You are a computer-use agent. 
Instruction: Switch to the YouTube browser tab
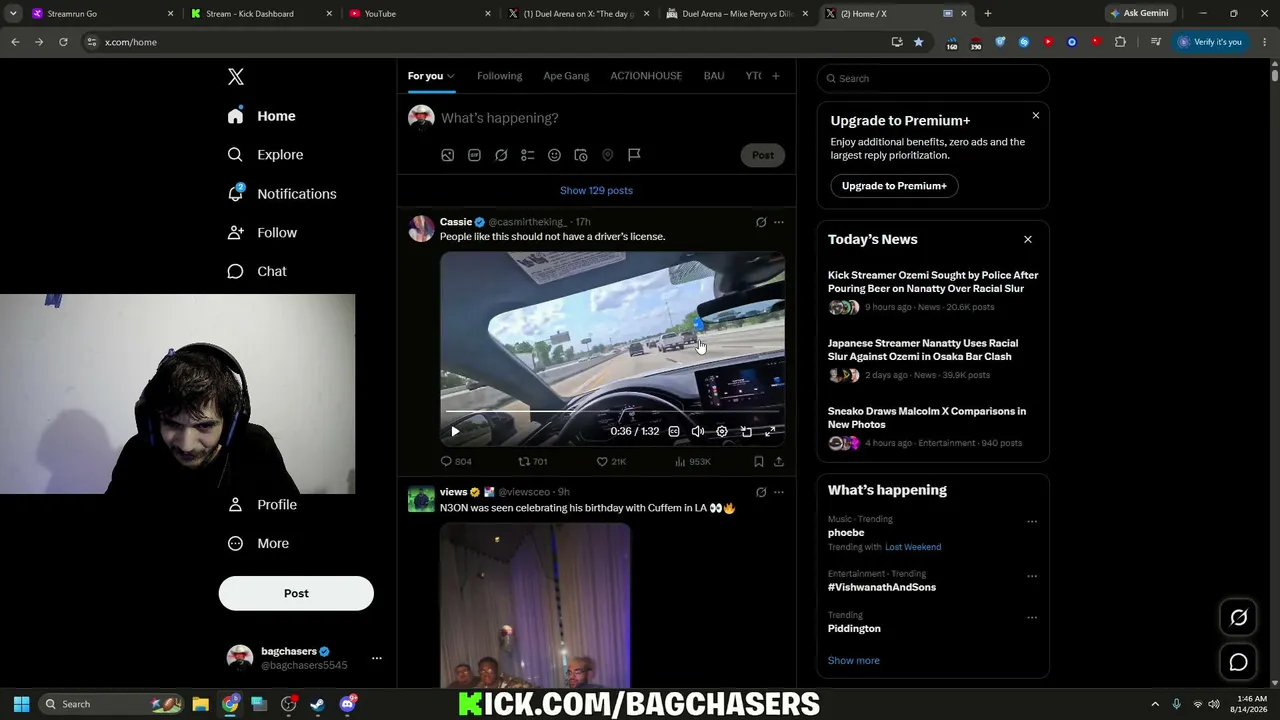click(x=419, y=14)
